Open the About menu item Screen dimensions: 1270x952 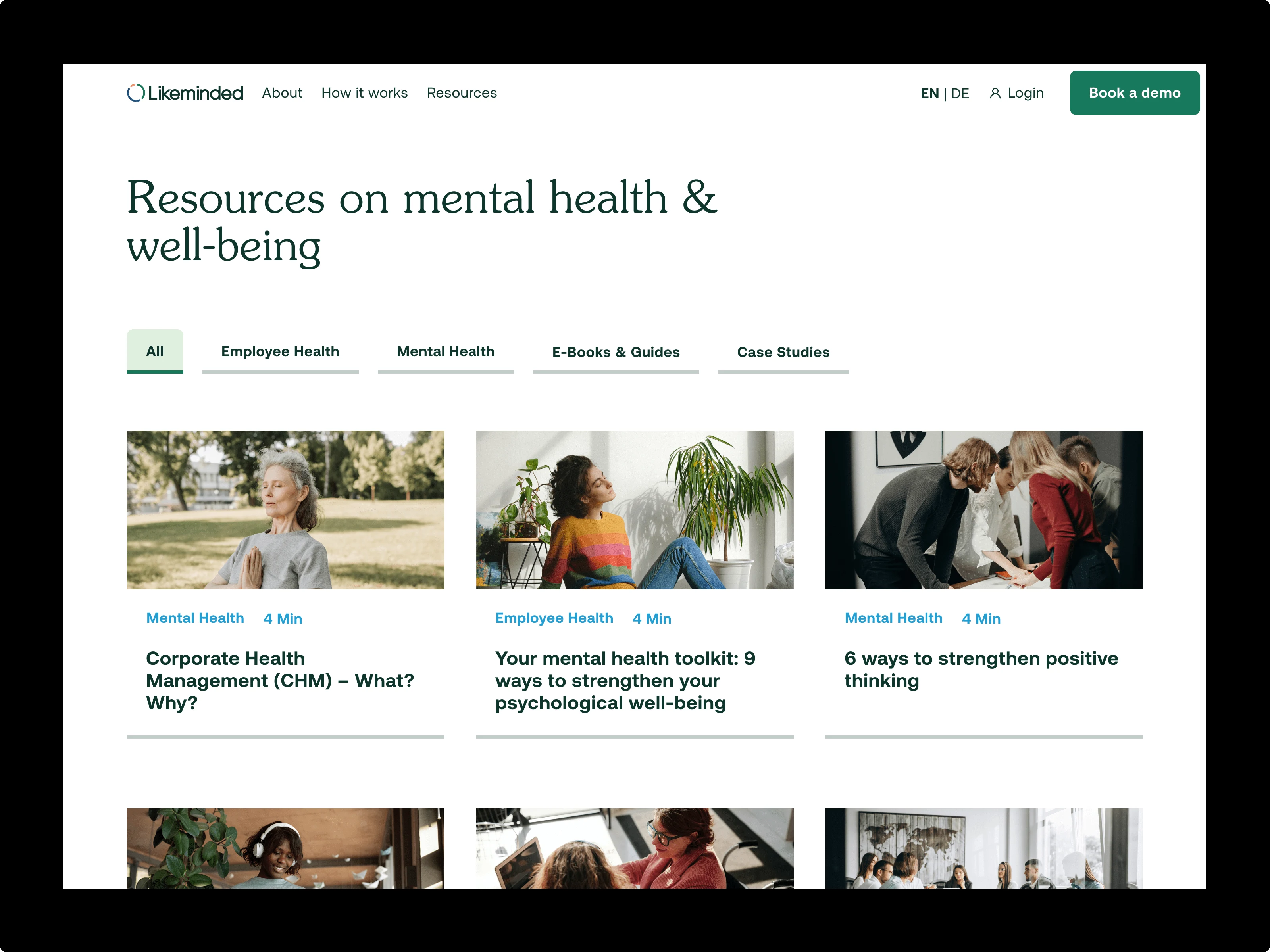[x=282, y=93]
